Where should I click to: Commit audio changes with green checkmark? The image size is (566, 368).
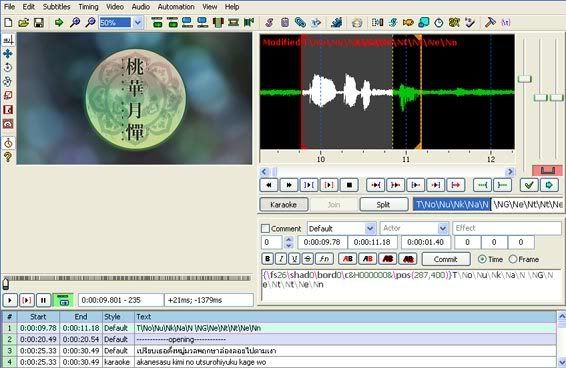point(529,185)
